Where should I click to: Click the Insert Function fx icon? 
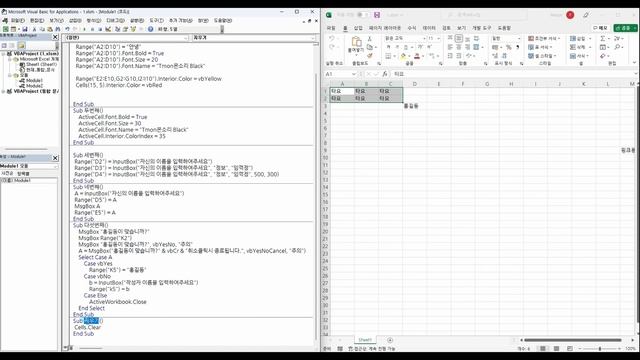click(385, 74)
